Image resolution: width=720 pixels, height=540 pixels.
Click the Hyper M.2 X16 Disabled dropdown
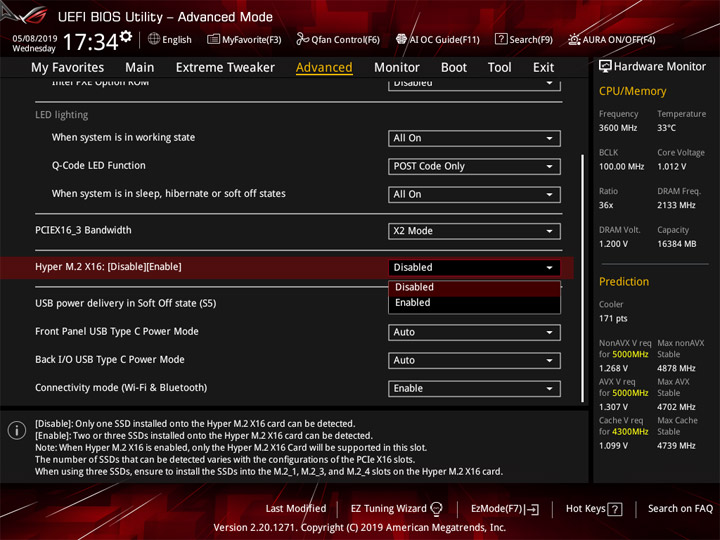point(474,268)
